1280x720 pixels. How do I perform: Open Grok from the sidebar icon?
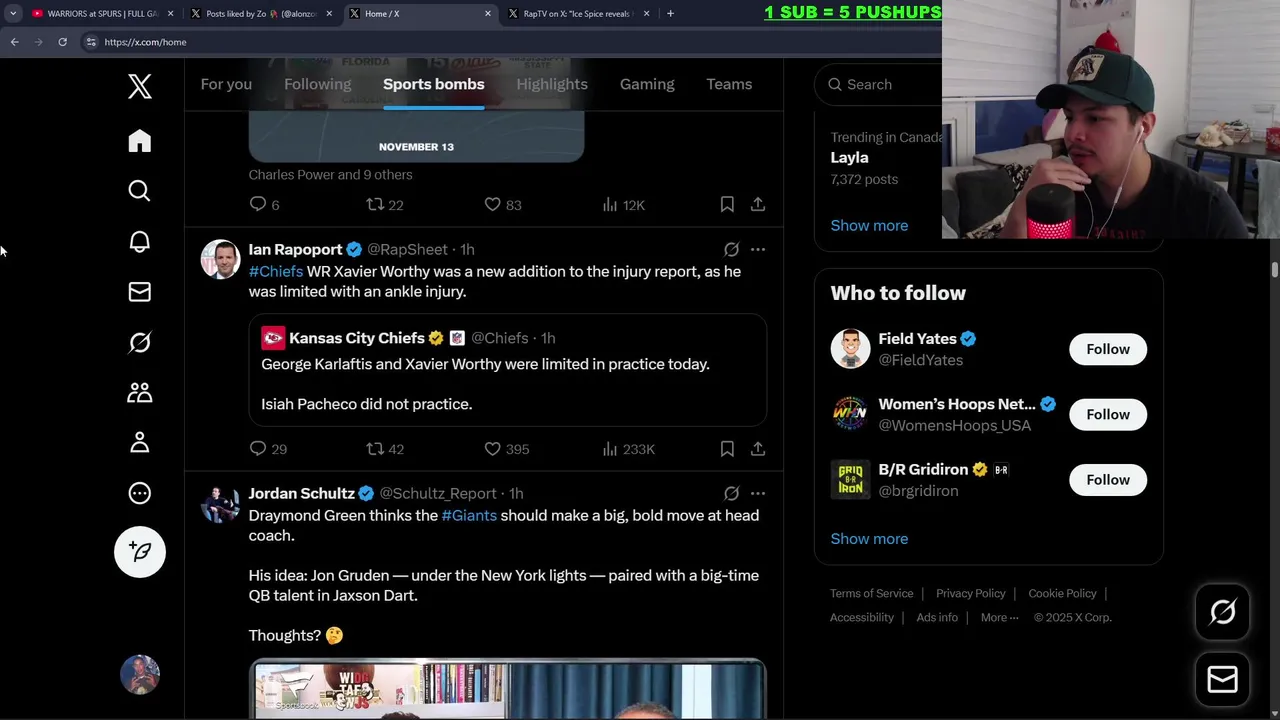(x=140, y=342)
